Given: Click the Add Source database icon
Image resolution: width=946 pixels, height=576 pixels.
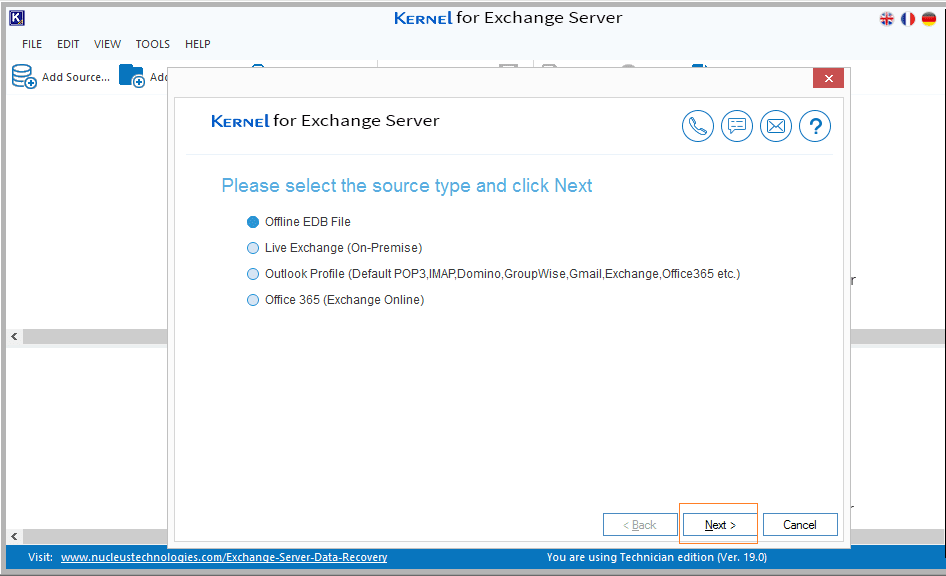Looking at the screenshot, I should [24, 76].
